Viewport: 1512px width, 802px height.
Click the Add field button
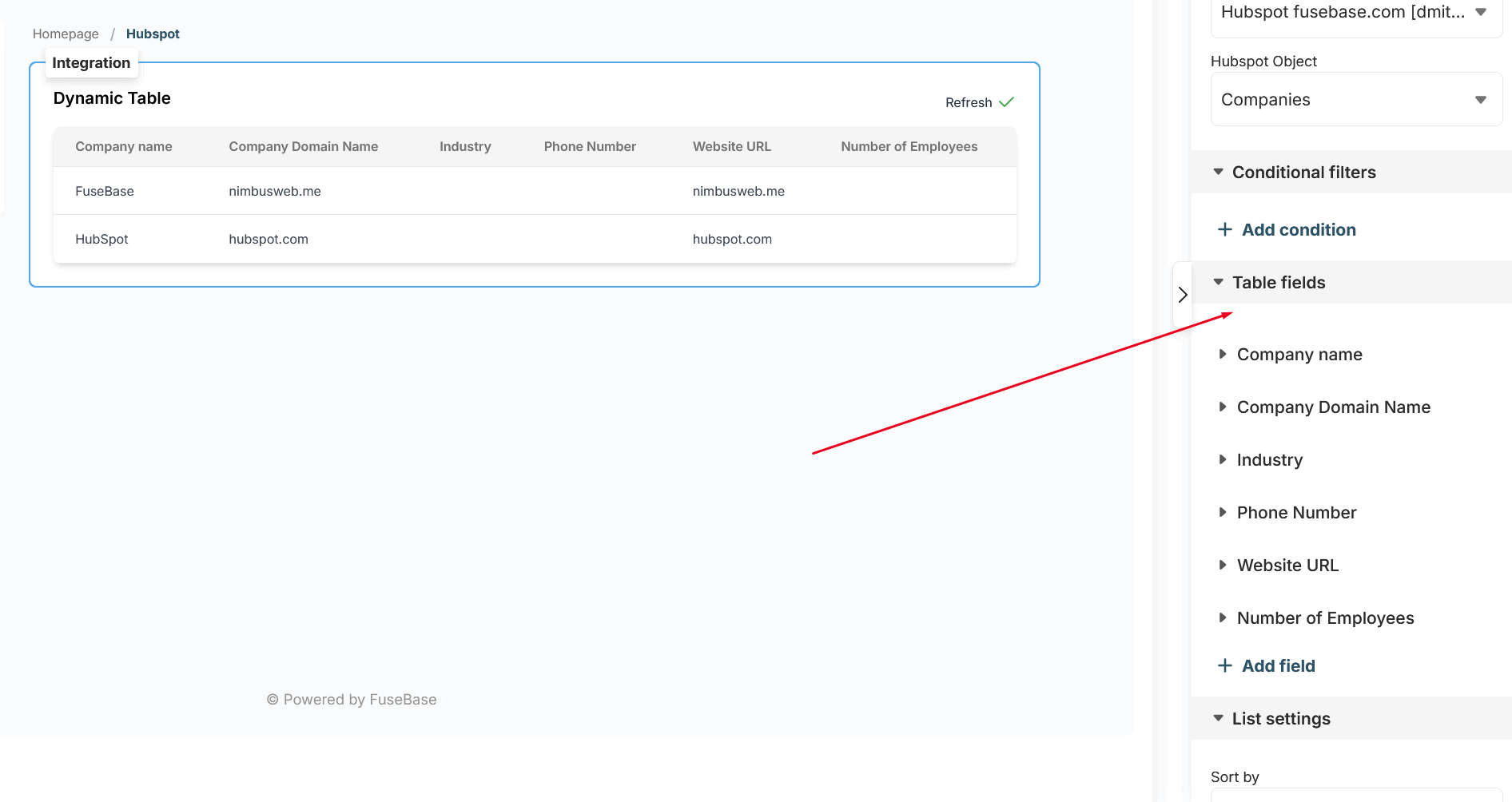pyautogui.click(x=1266, y=666)
